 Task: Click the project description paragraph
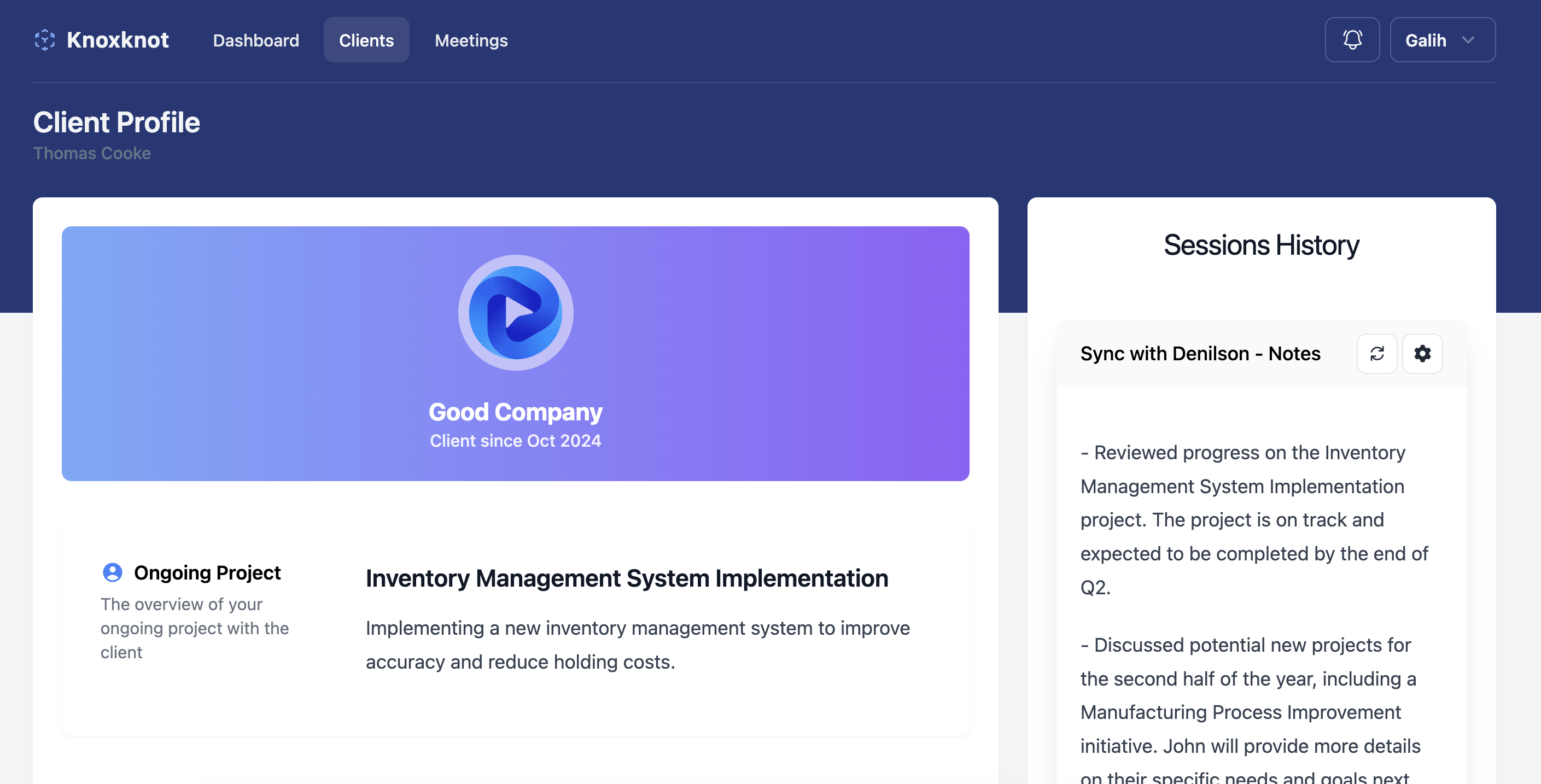pyautogui.click(x=638, y=645)
